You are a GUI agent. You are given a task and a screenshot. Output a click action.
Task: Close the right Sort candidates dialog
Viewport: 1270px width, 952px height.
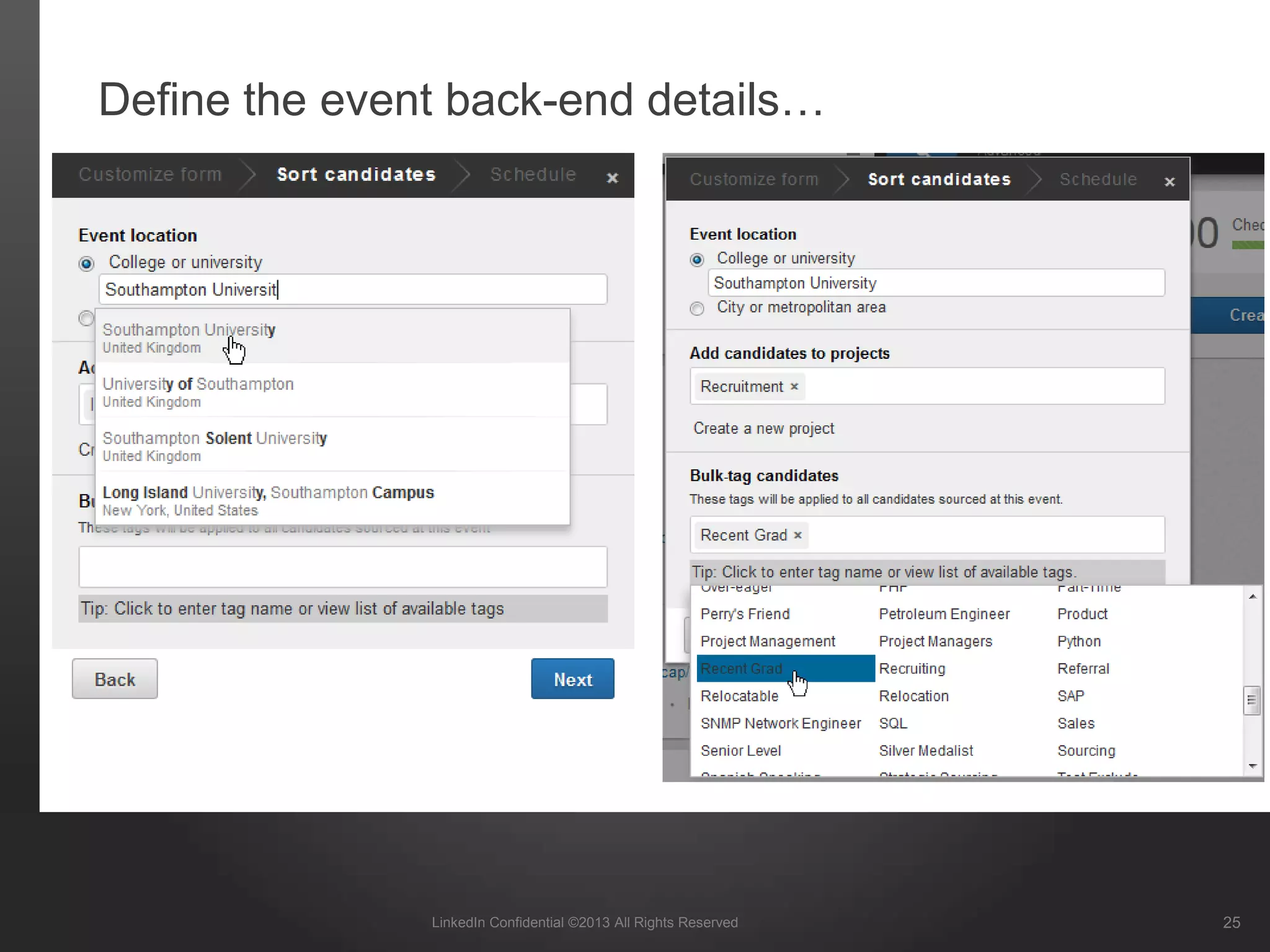coord(1170,182)
